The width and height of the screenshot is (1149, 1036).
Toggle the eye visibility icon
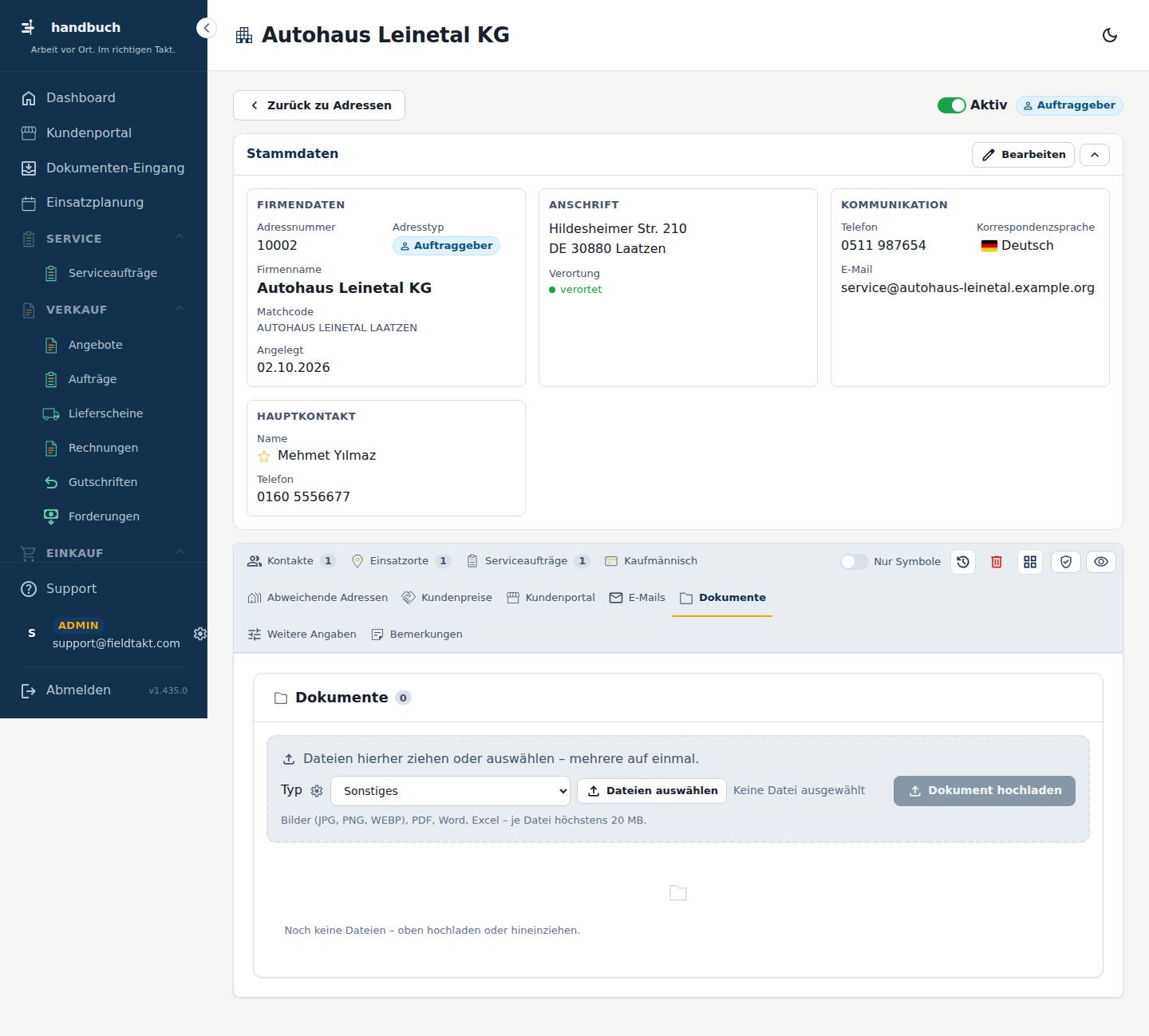coord(1101,562)
